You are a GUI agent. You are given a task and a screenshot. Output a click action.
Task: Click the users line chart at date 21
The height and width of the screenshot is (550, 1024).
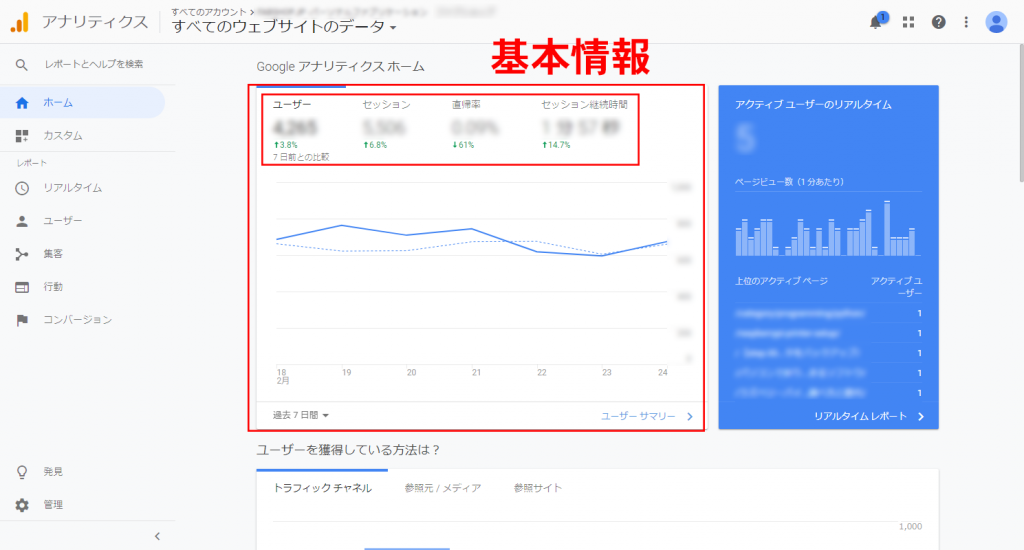(x=472, y=229)
